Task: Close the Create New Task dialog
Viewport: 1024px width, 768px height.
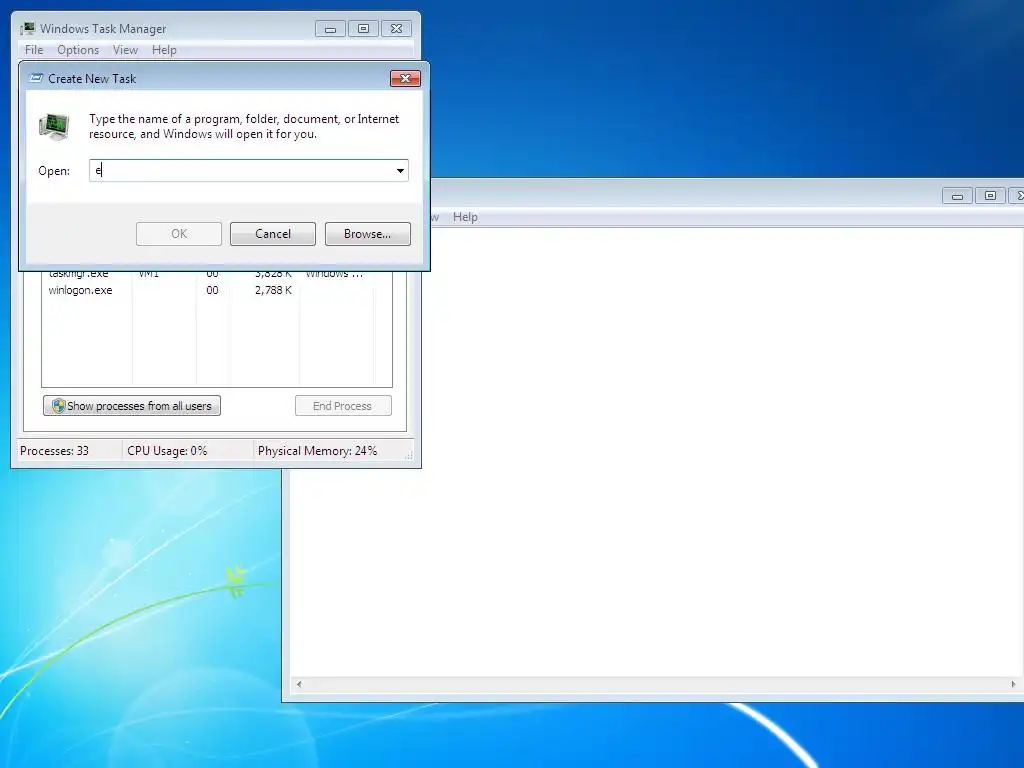Action: coord(405,78)
